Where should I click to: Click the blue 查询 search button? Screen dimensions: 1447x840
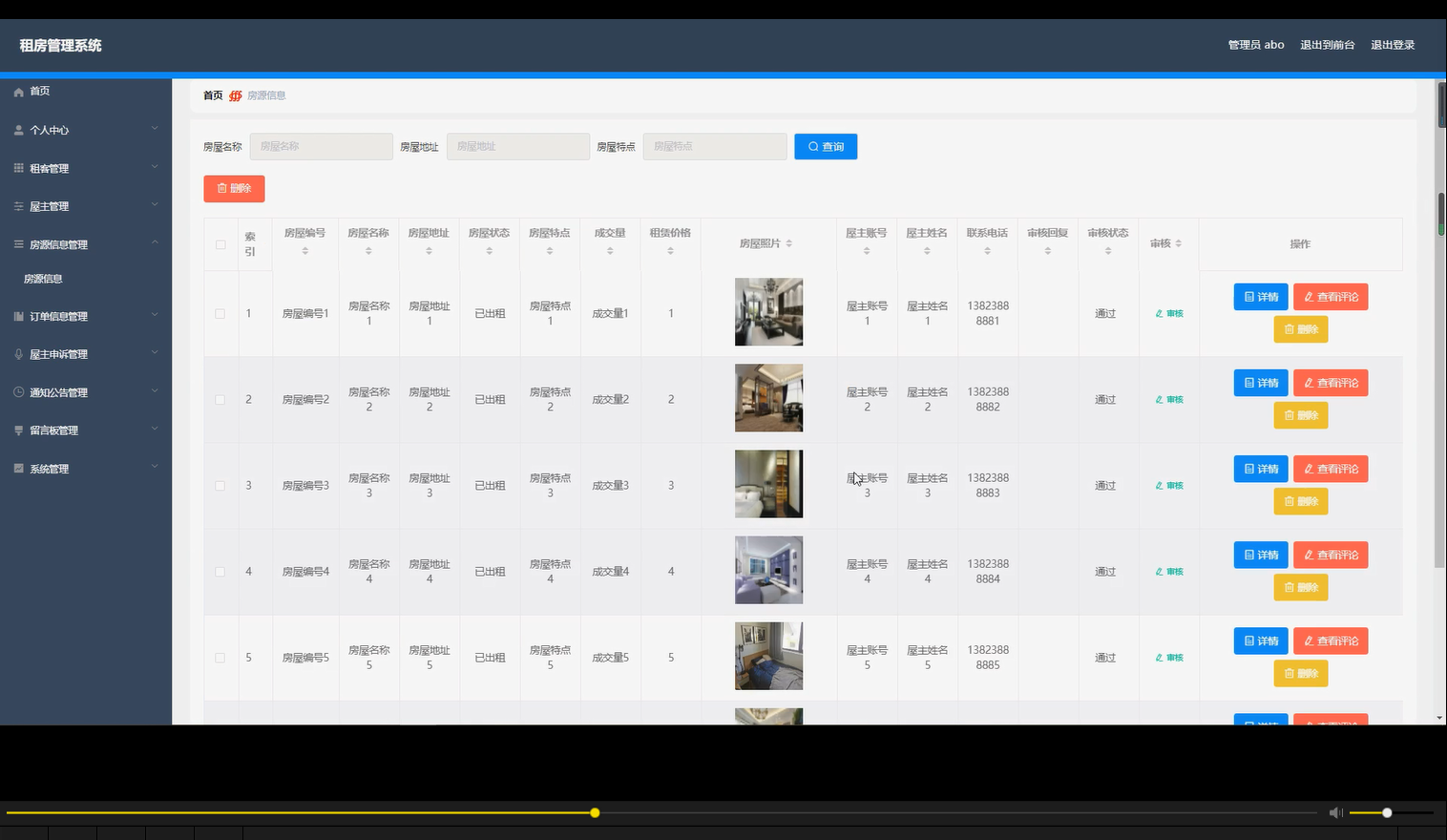pyautogui.click(x=826, y=146)
